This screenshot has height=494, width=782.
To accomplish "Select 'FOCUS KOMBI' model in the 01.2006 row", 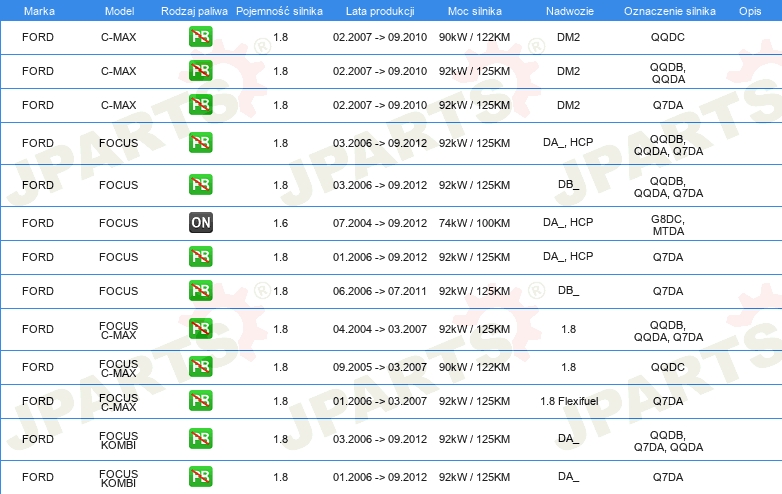I will [118, 478].
